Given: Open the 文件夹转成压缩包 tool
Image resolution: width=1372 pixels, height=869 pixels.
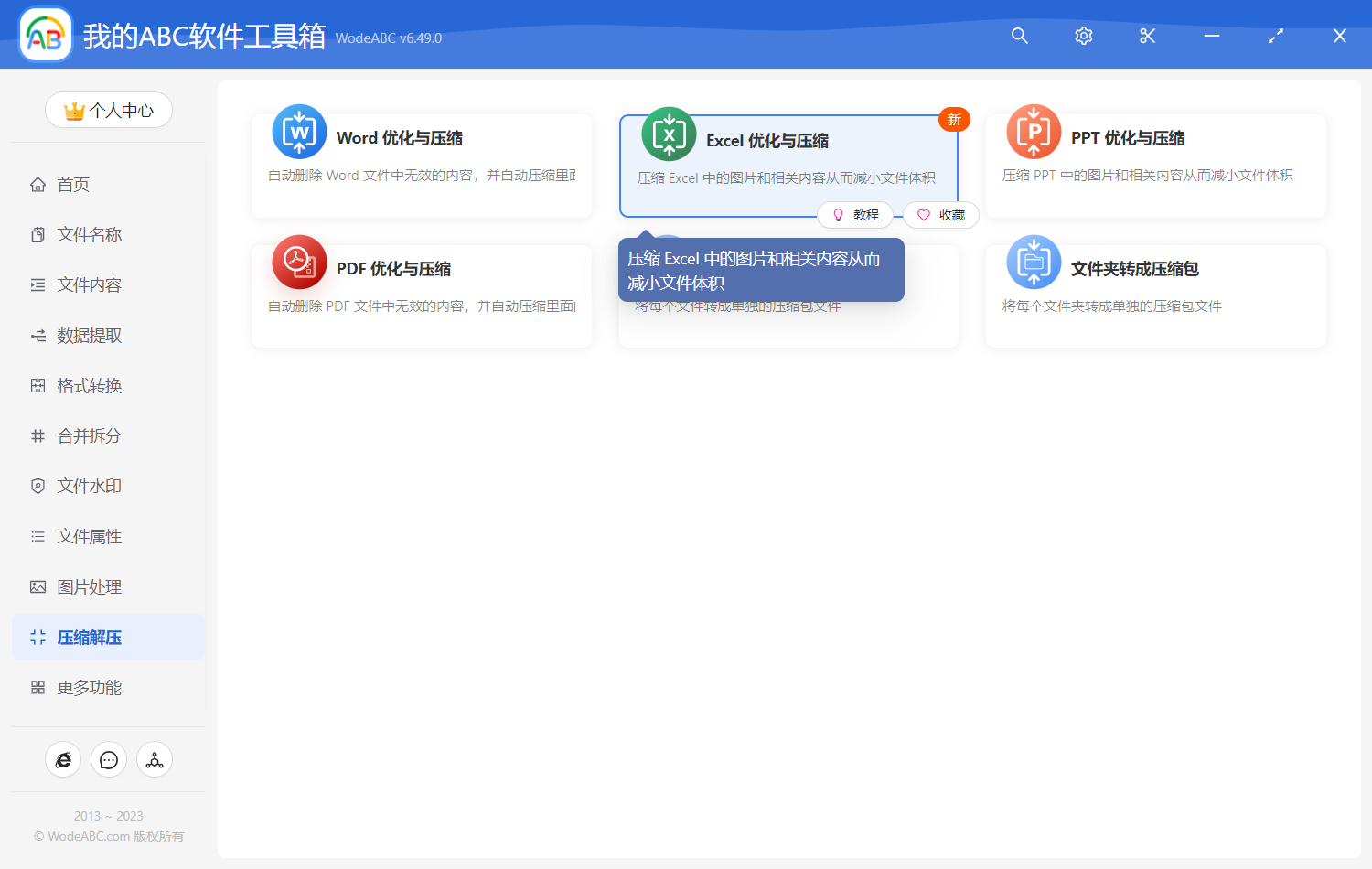Looking at the screenshot, I should 1156,296.
